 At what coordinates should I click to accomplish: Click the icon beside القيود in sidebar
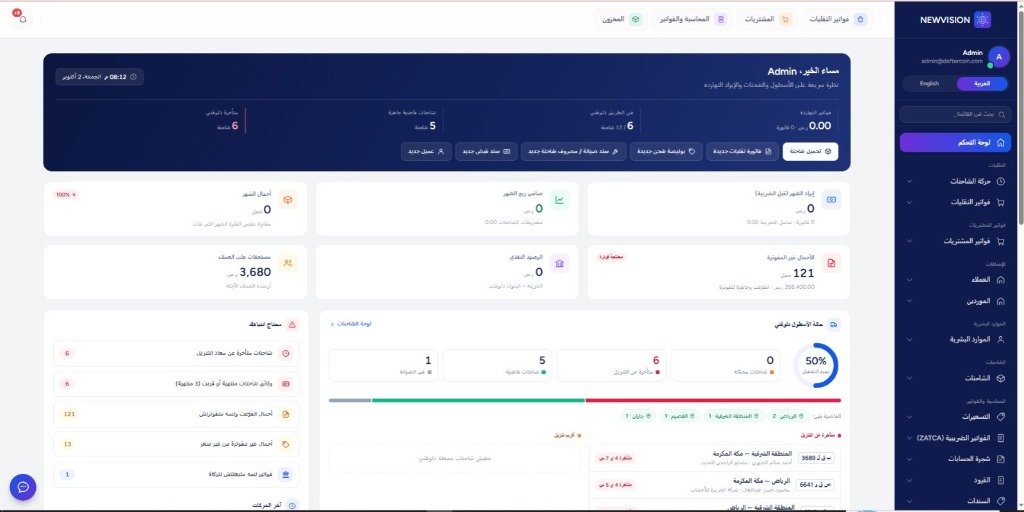point(1001,480)
